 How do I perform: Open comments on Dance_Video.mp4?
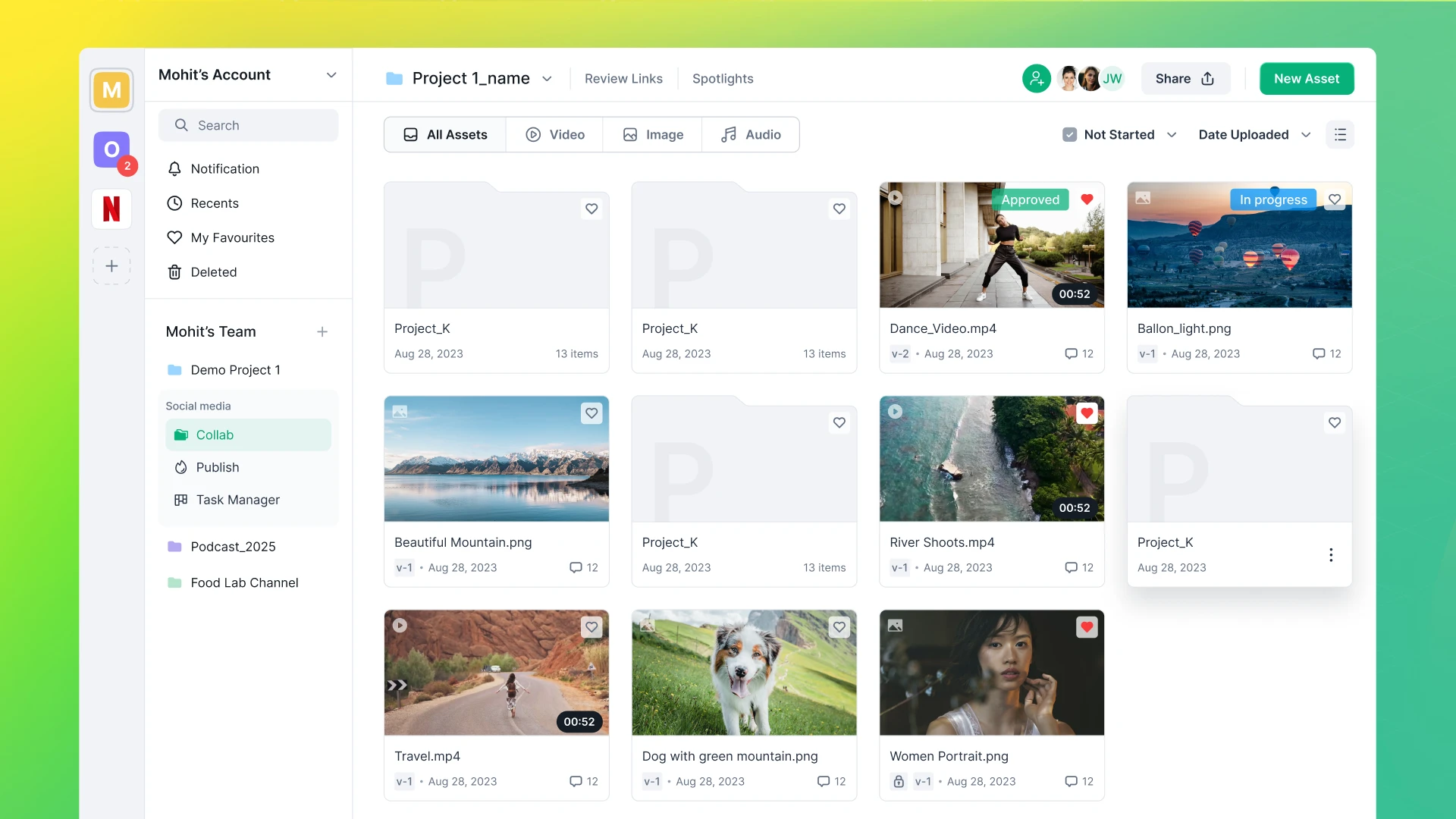(x=1079, y=354)
